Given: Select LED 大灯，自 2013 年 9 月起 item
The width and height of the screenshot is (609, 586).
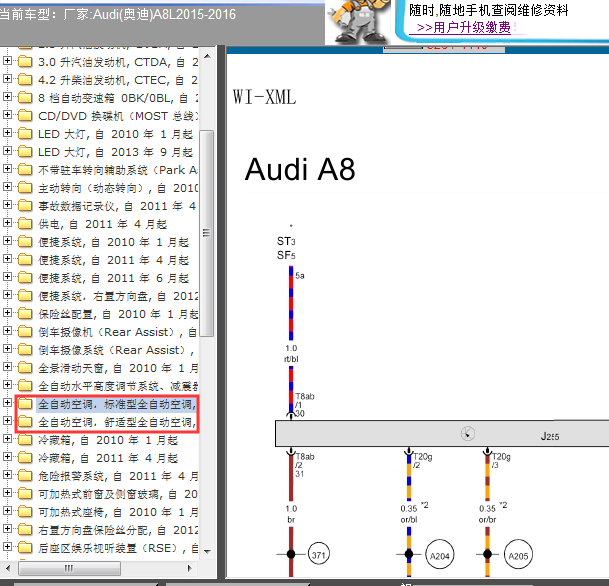Looking at the screenshot, I should [x=115, y=152].
